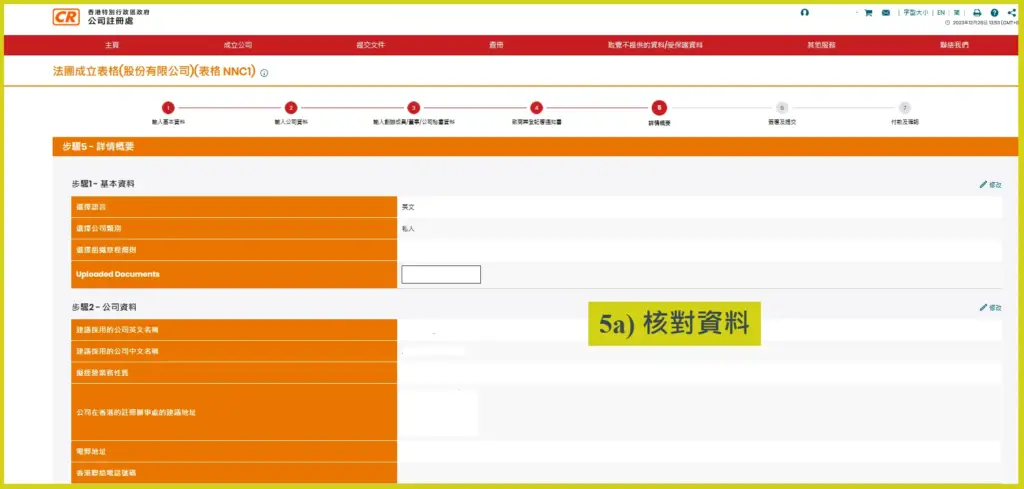The image size is (1024, 489).
Task: Switch to Simplified Chinese (简)
Action: click(x=957, y=13)
